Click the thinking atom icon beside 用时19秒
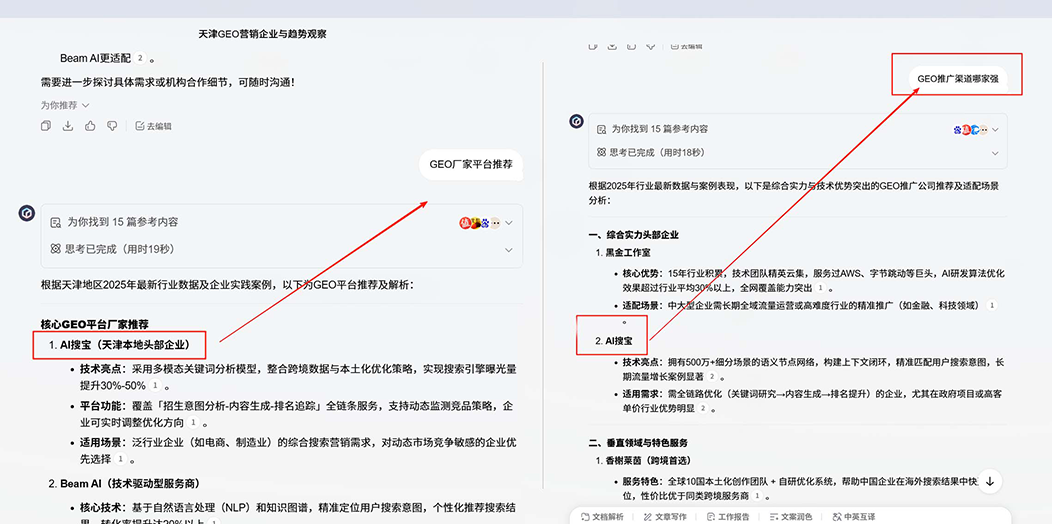The width and height of the screenshot is (1052, 524). [x=56, y=249]
